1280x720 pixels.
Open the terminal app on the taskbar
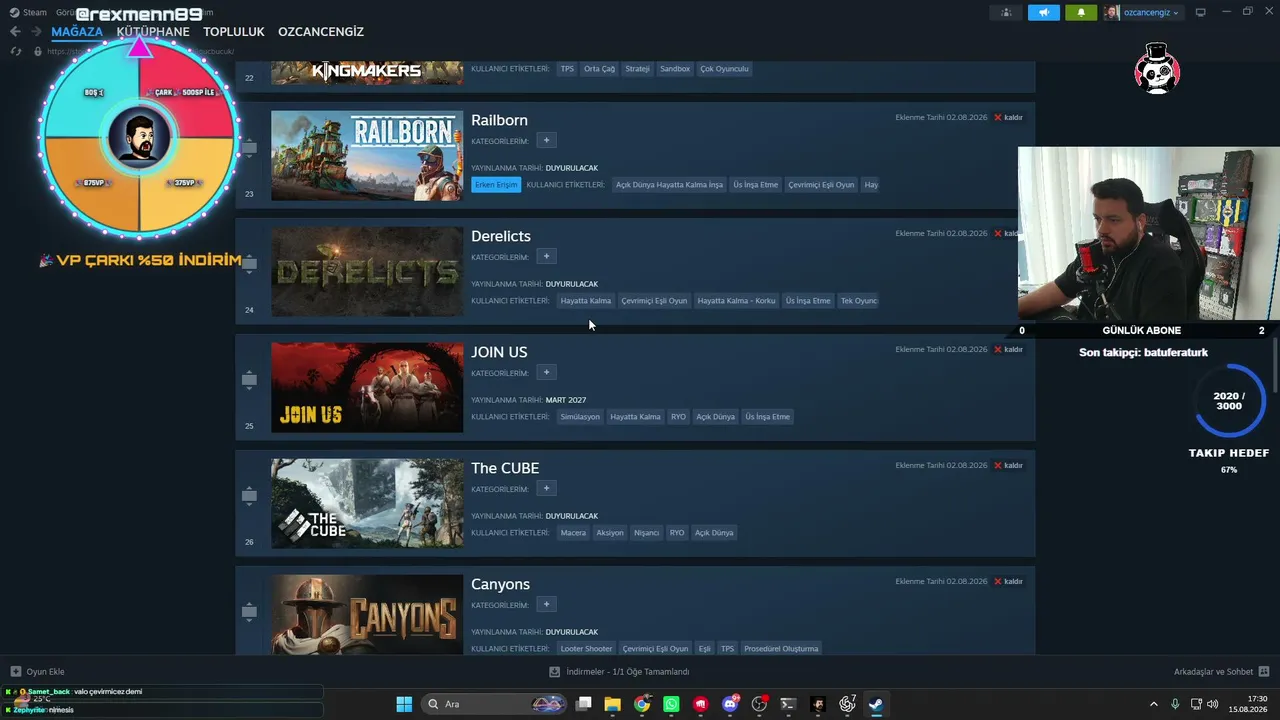pos(788,704)
